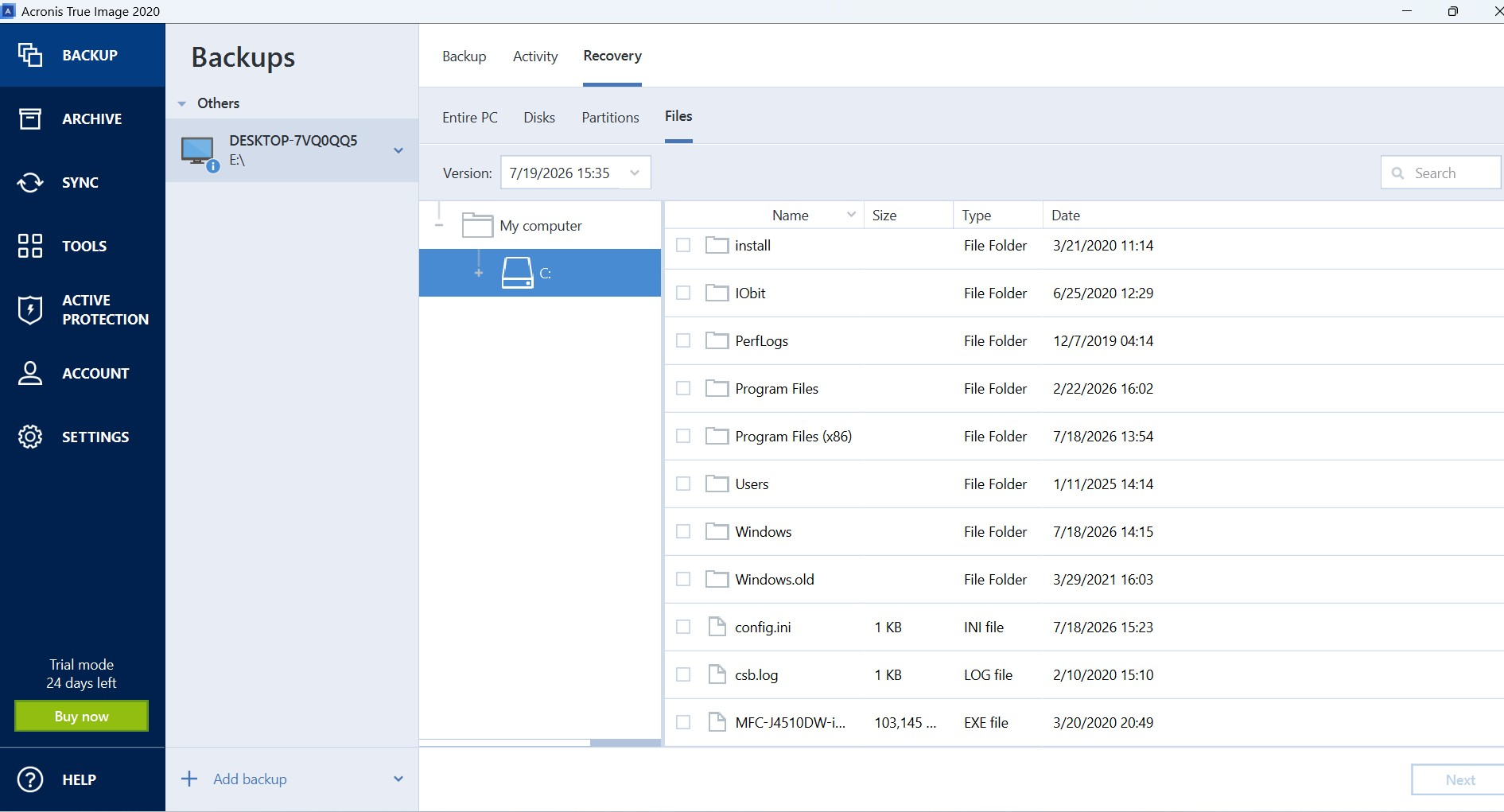Sort by the Date column header
Viewport: 1504px width, 812px height.
pos(1066,215)
